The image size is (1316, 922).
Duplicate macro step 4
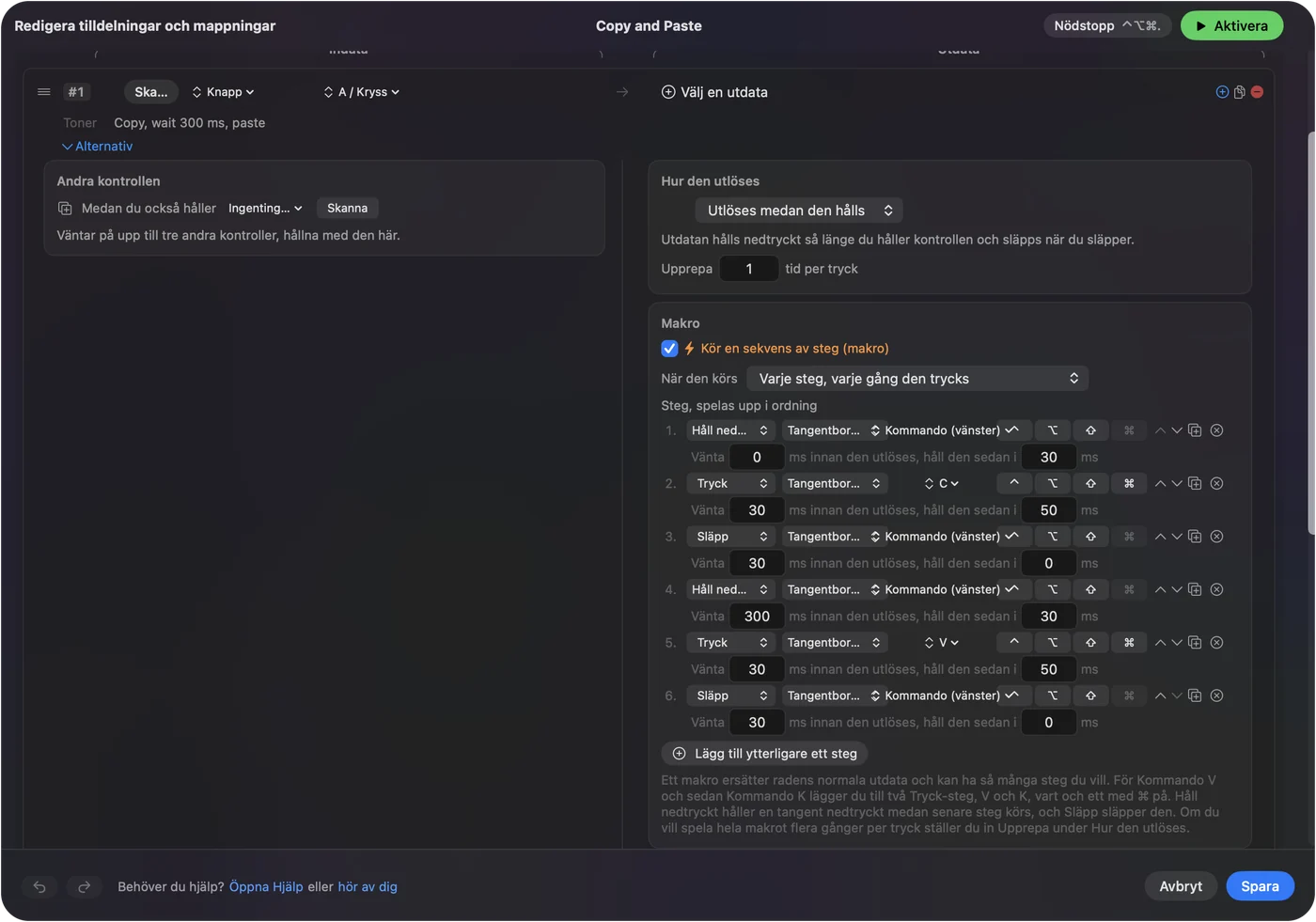tap(1195, 589)
